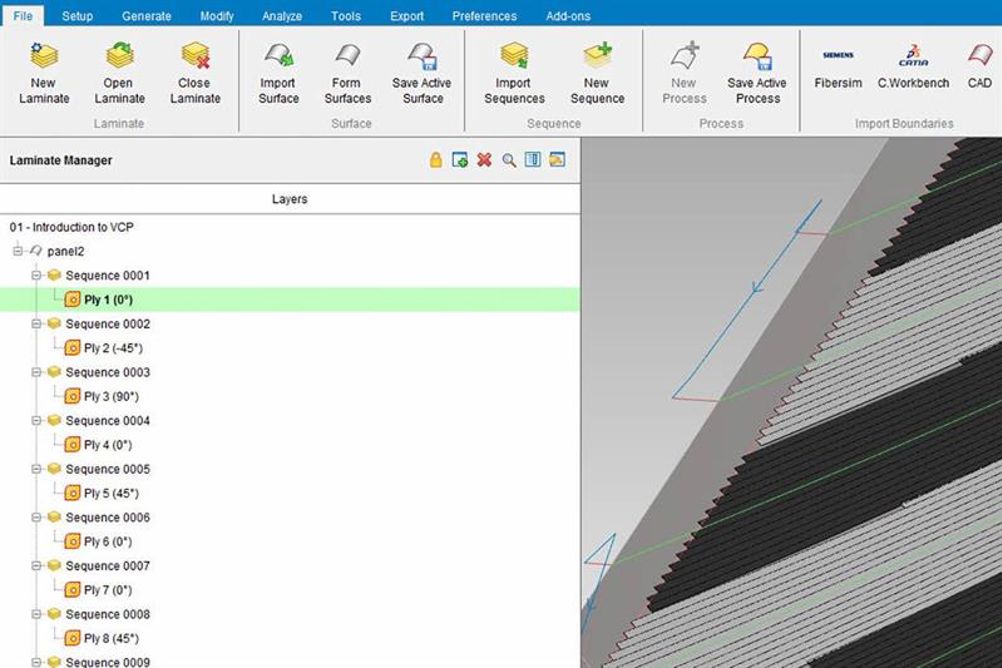This screenshot has width=1002, height=668.
Task: Collapse Sequence 0006 node
Action: point(36,517)
